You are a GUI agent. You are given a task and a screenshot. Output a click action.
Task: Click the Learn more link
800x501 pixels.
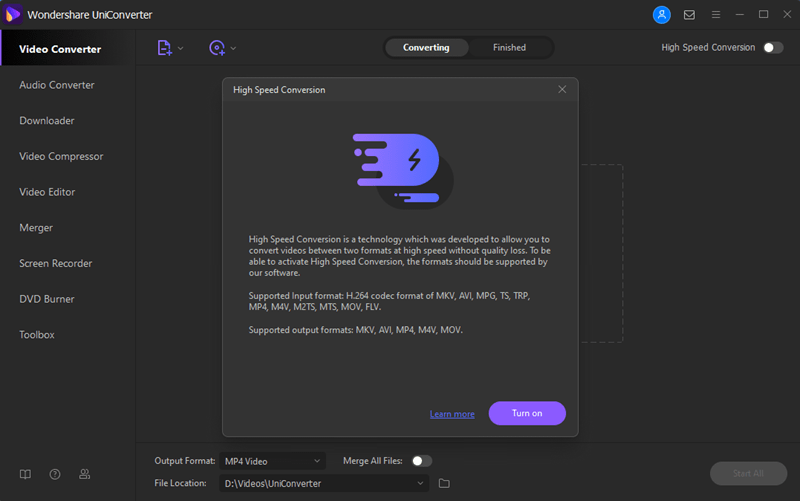[452, 414]
